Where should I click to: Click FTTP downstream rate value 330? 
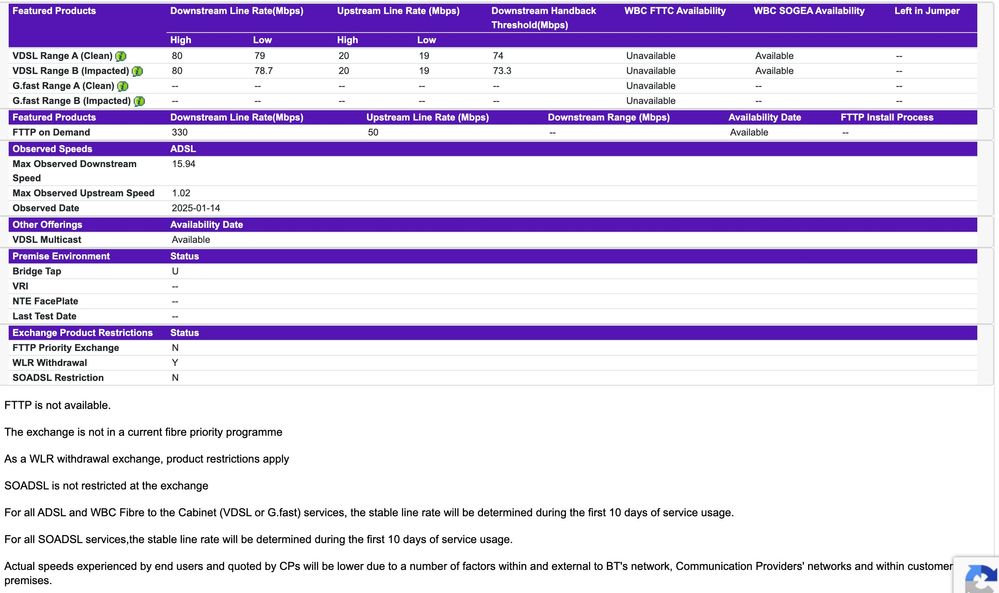180,132
